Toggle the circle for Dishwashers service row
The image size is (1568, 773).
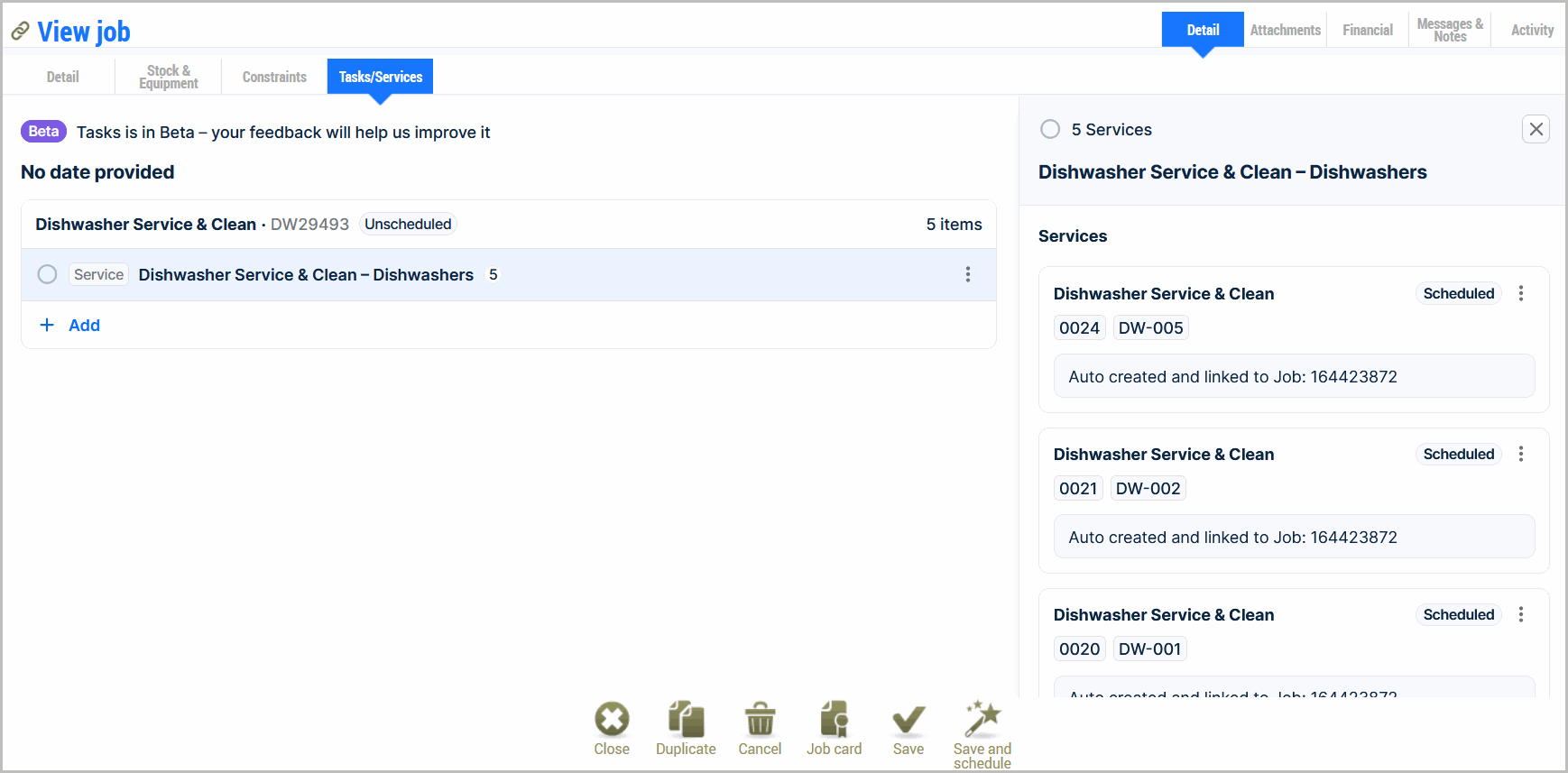[48, 274]
